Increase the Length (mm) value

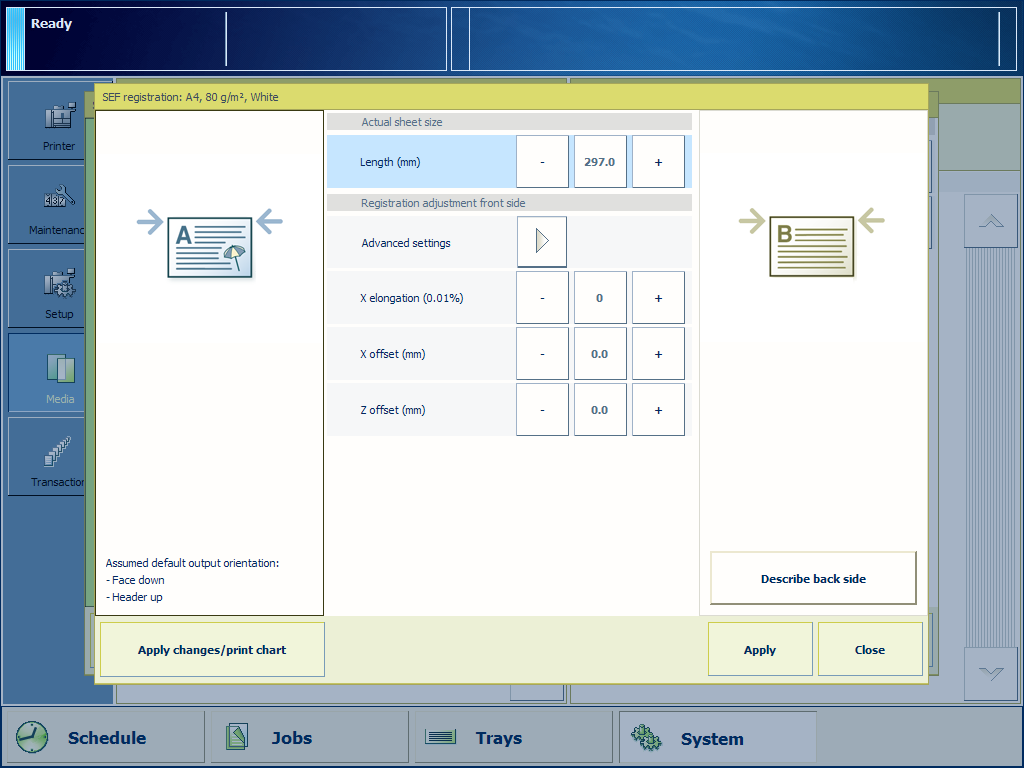[x=658, y=162]
